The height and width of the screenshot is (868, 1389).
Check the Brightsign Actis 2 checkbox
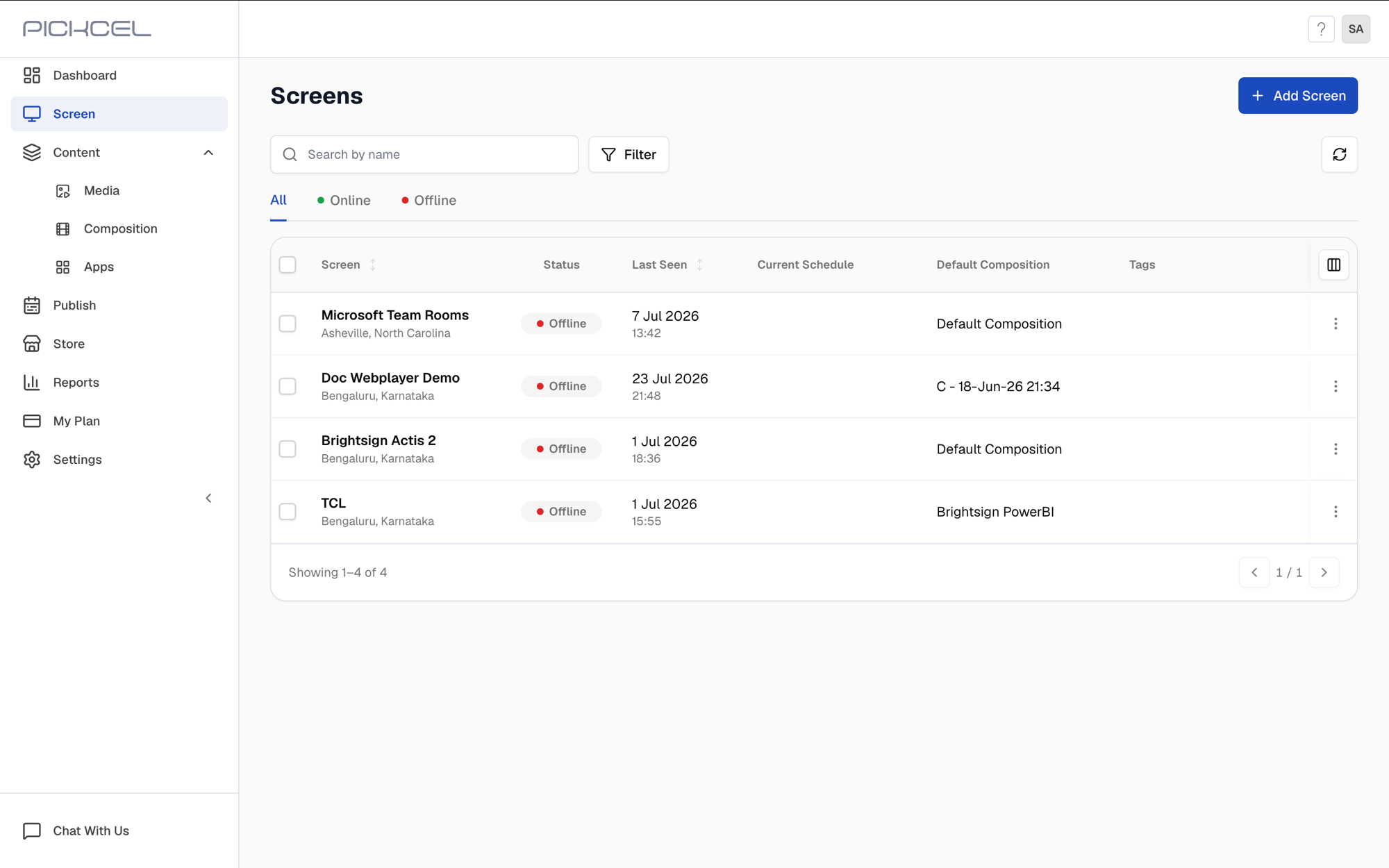(x=288, y=449)
